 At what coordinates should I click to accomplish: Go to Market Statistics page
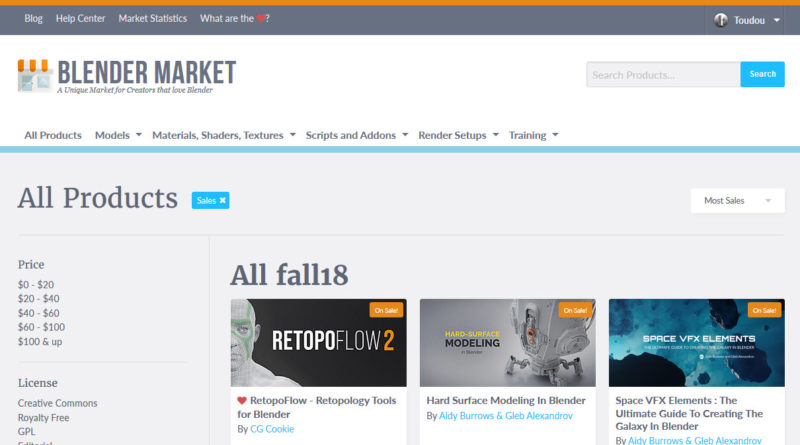(x=153, y=18)
